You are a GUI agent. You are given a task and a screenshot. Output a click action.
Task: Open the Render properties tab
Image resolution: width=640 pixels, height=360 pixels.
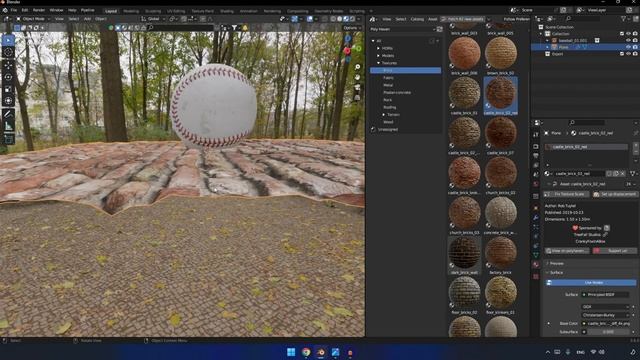pos(536,146)
